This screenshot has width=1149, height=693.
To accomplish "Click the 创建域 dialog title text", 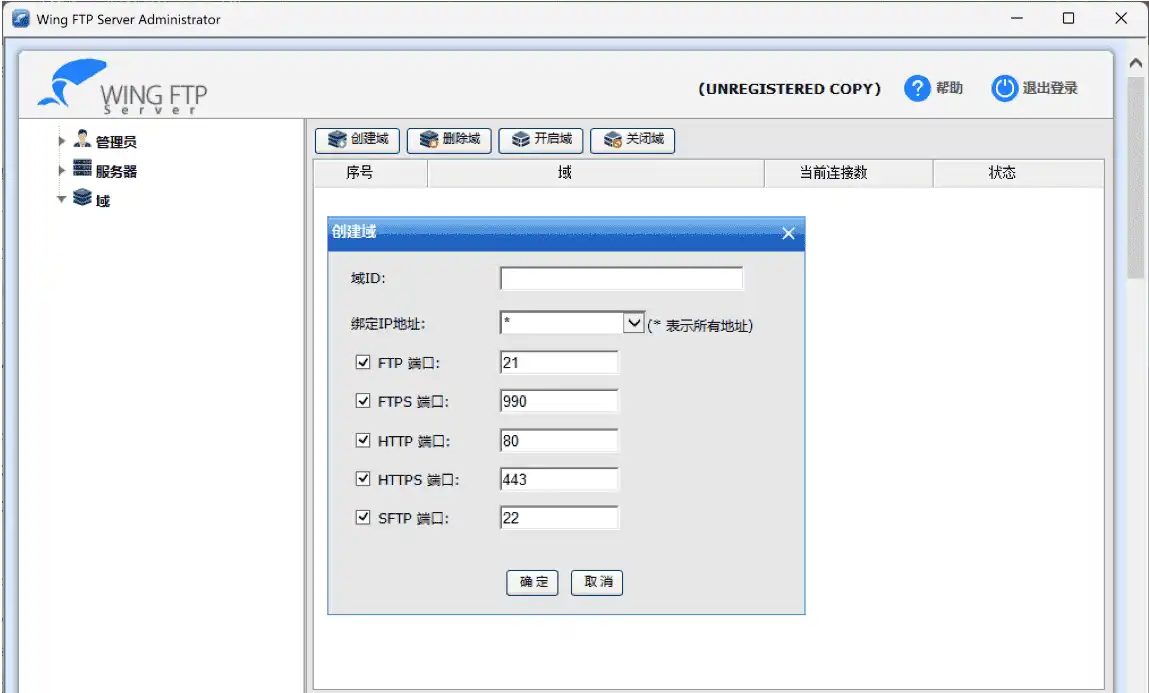I will click(x=354, y=232).
